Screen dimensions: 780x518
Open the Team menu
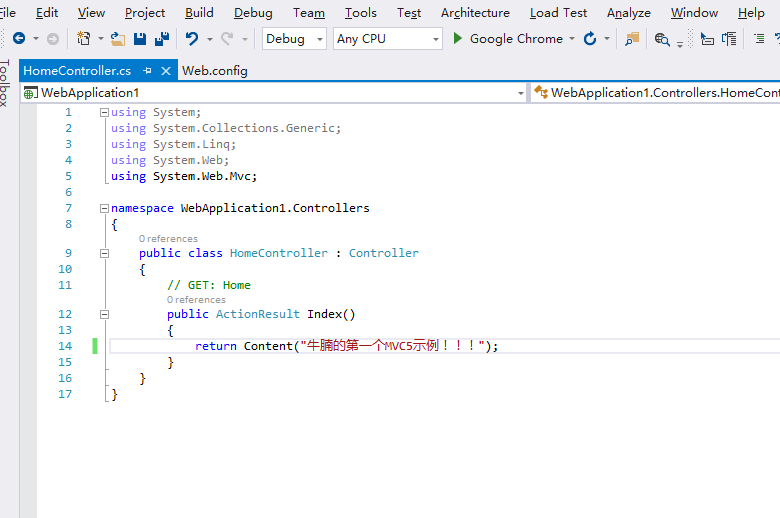click(x=309, y=12)
